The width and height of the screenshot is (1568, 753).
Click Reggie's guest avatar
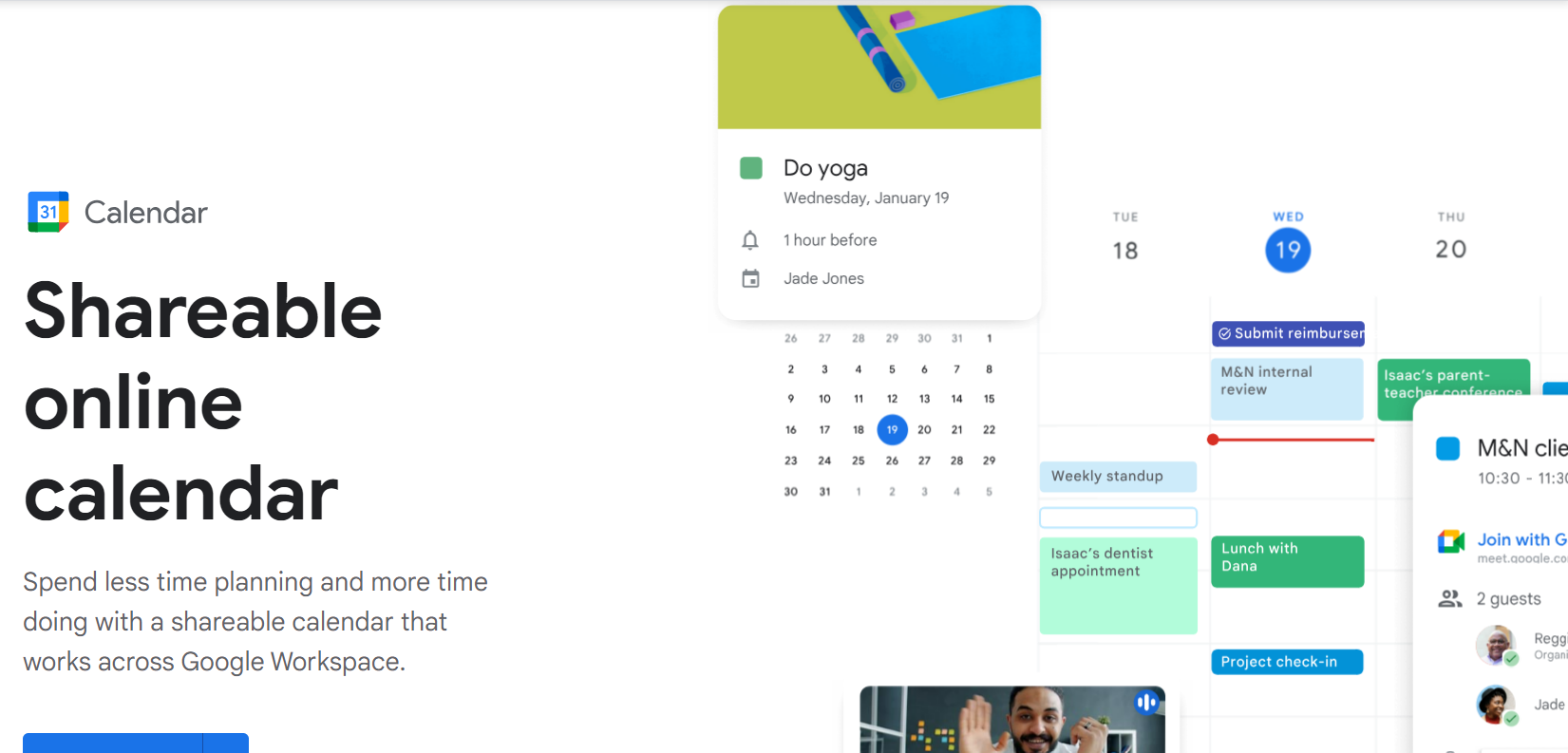tap(1496, 645)
